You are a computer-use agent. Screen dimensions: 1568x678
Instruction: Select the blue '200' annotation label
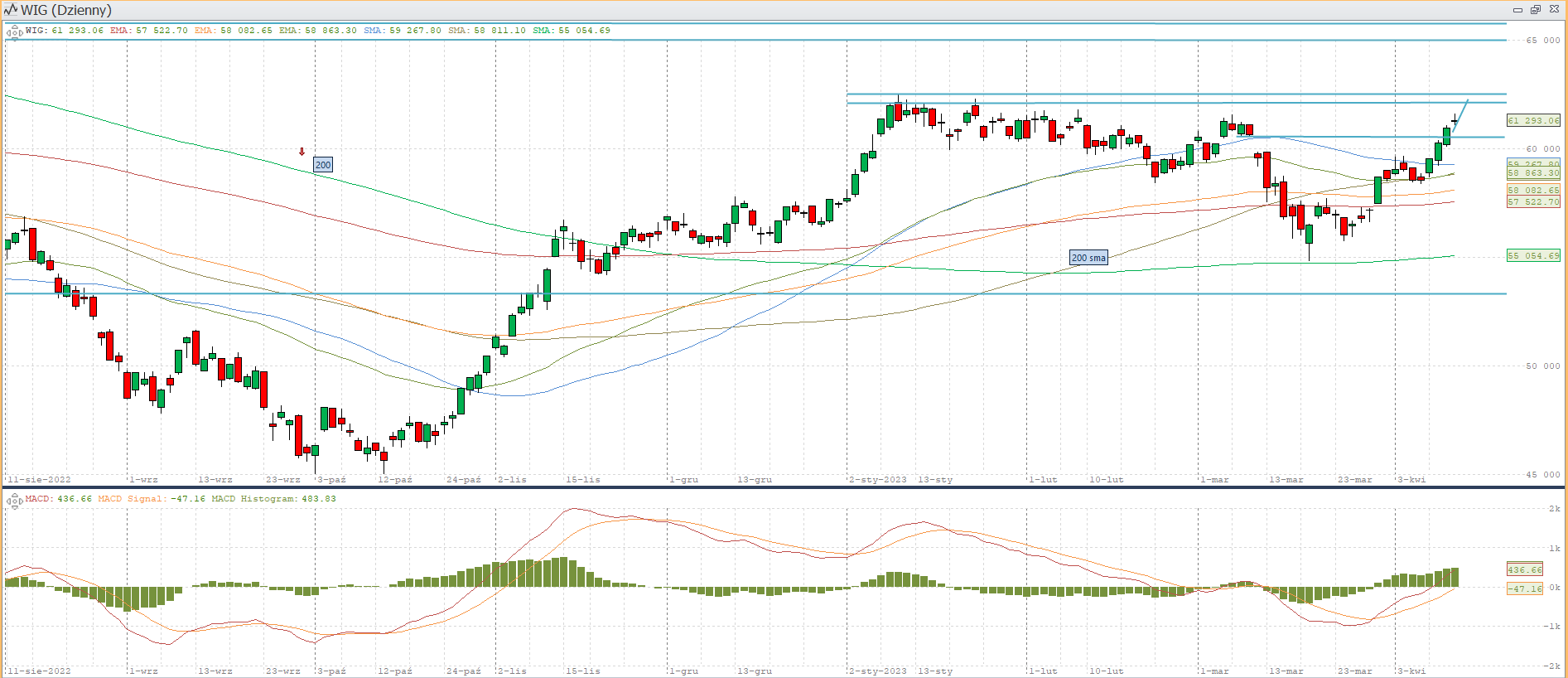click(323, 165)
